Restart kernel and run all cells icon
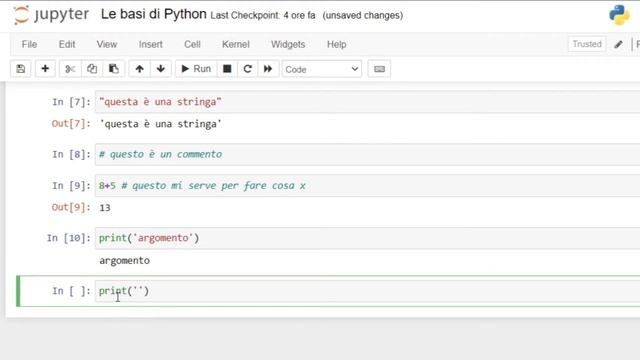Viewport: 640px width, 360px height. point(268,69)
